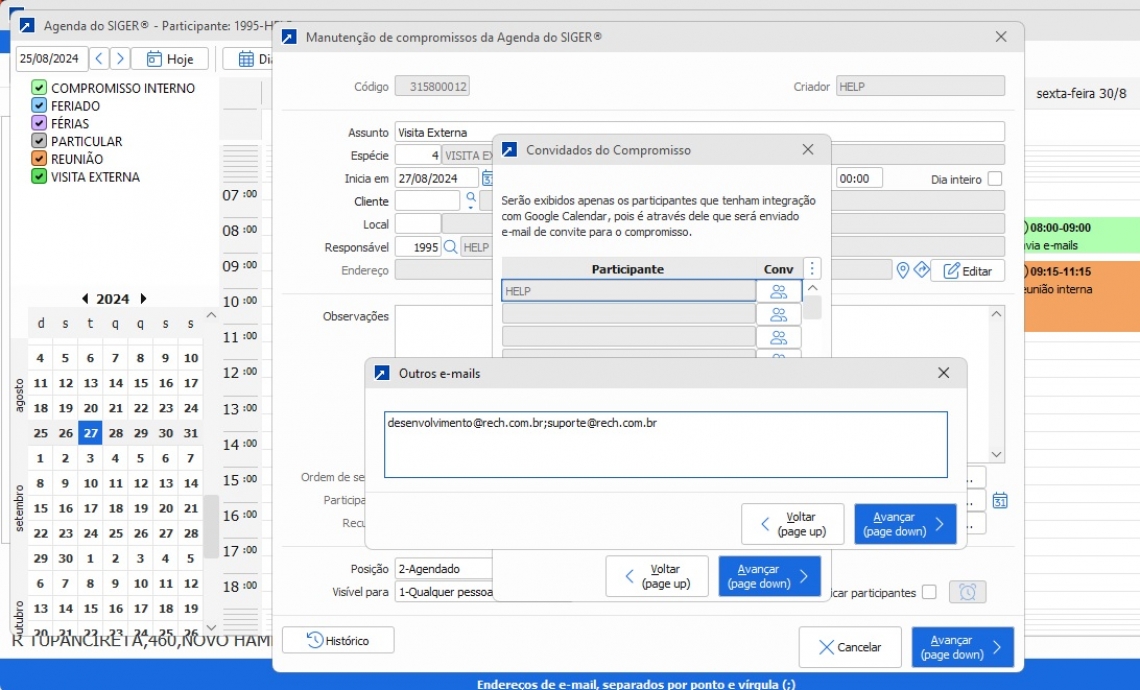Click the guests icon in HELP participant row
Viewport: 1140px width, 690px height.
779,292
